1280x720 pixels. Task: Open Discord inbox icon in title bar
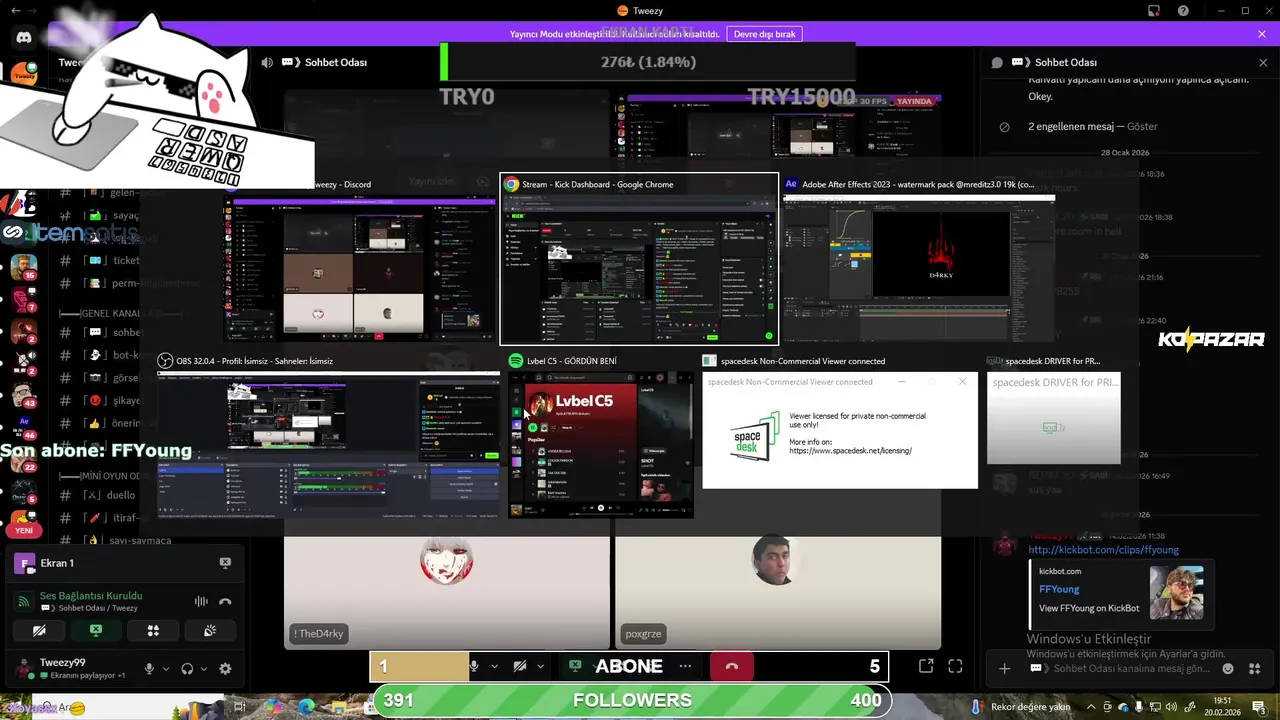1154,11
